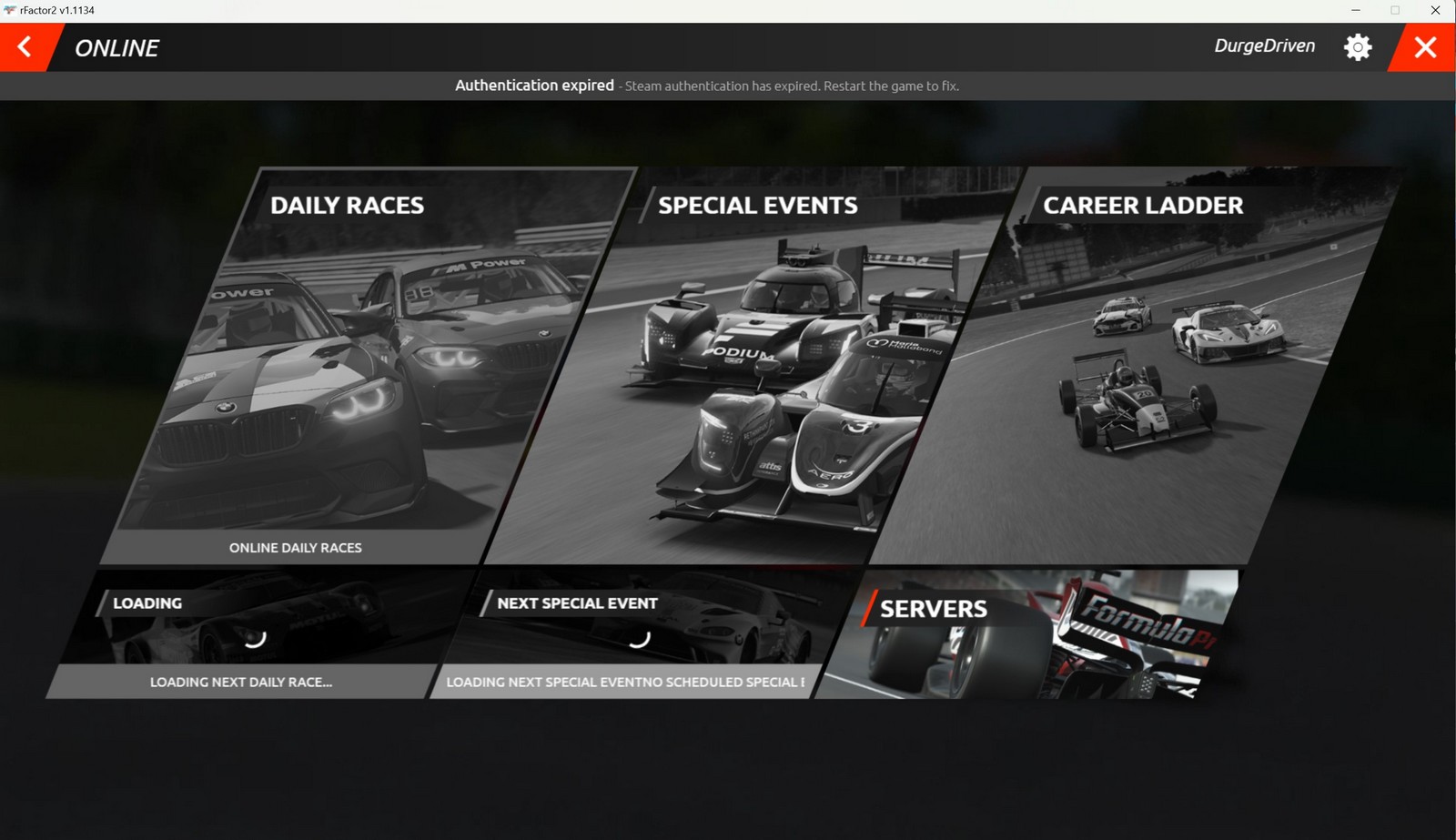Click the Online Daily Races label
The image size is (1456, 840).
point(296,548)
